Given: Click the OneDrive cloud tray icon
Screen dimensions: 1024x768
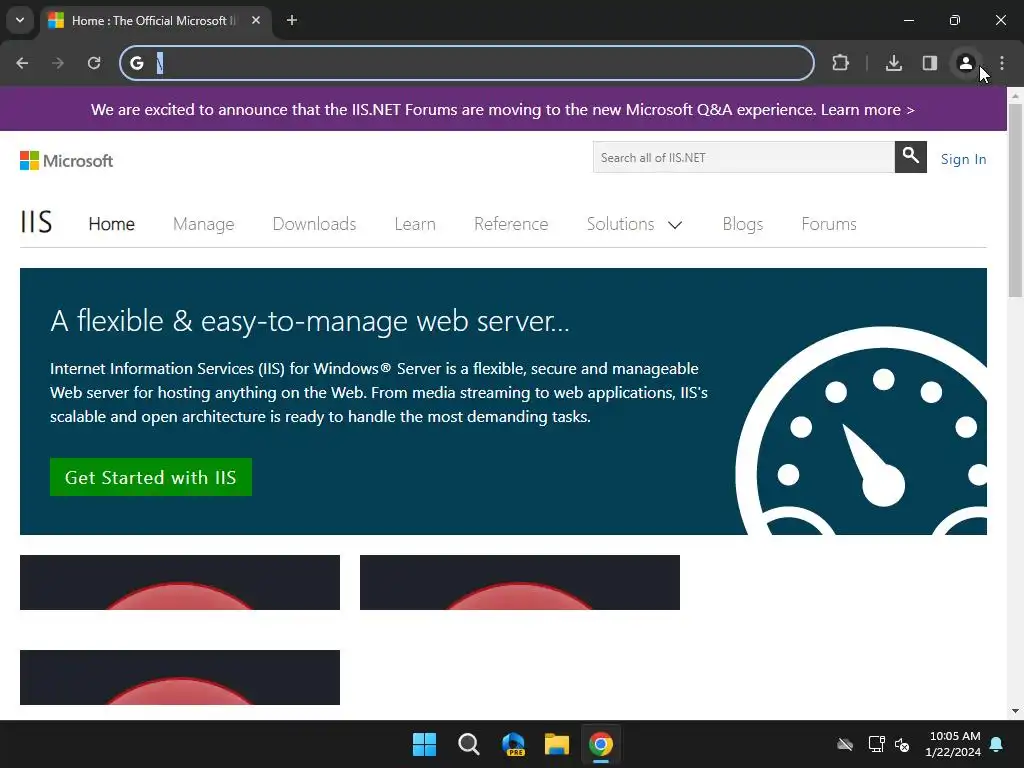Looking at the screenshot, I should click(x=845, y=744).
